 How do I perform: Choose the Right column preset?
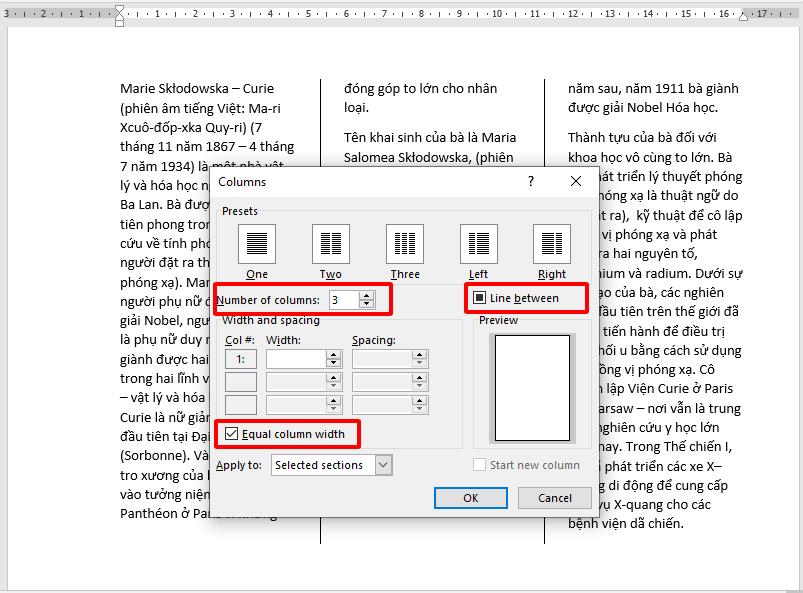552,245
